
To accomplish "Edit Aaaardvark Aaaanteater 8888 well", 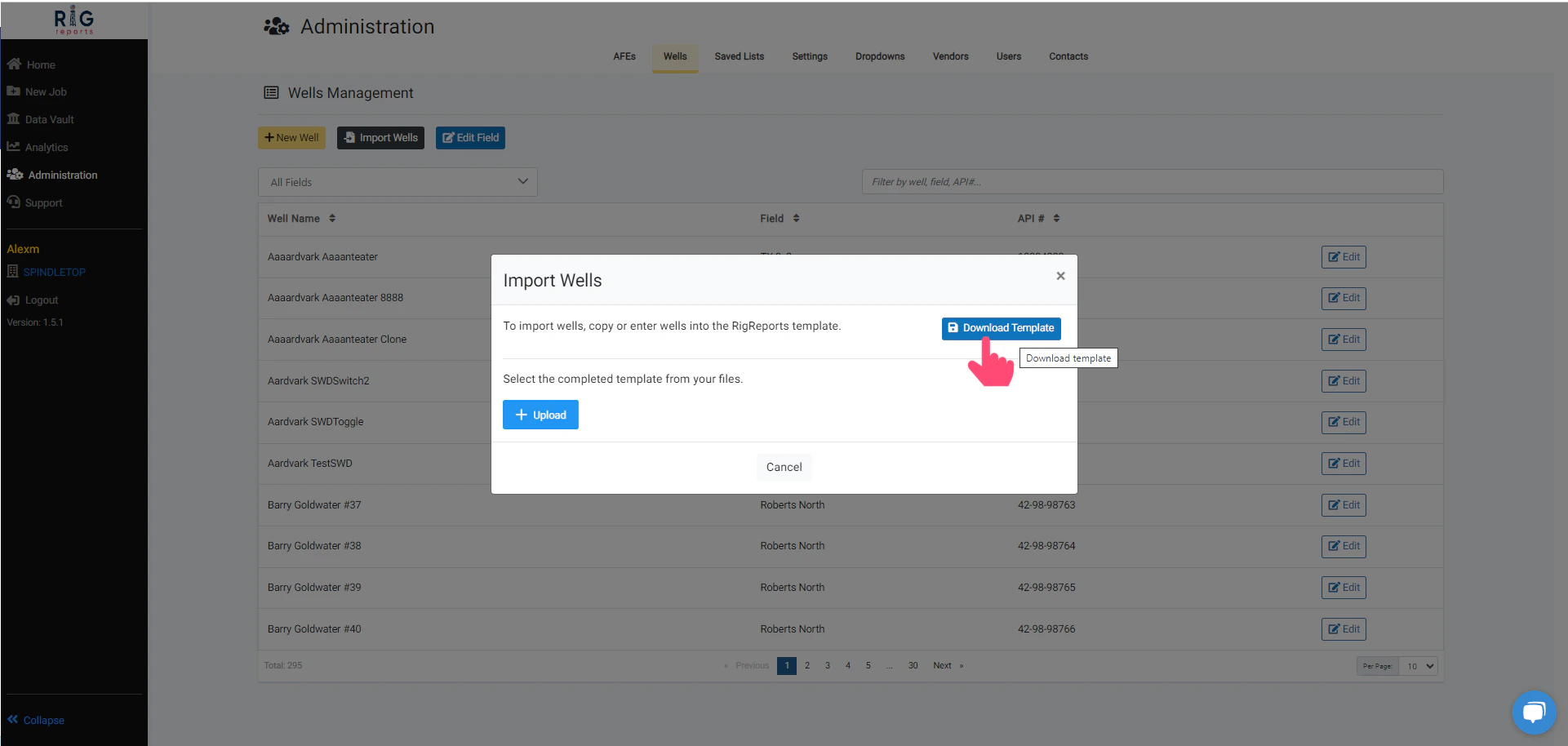I will tap(1344, 298).
